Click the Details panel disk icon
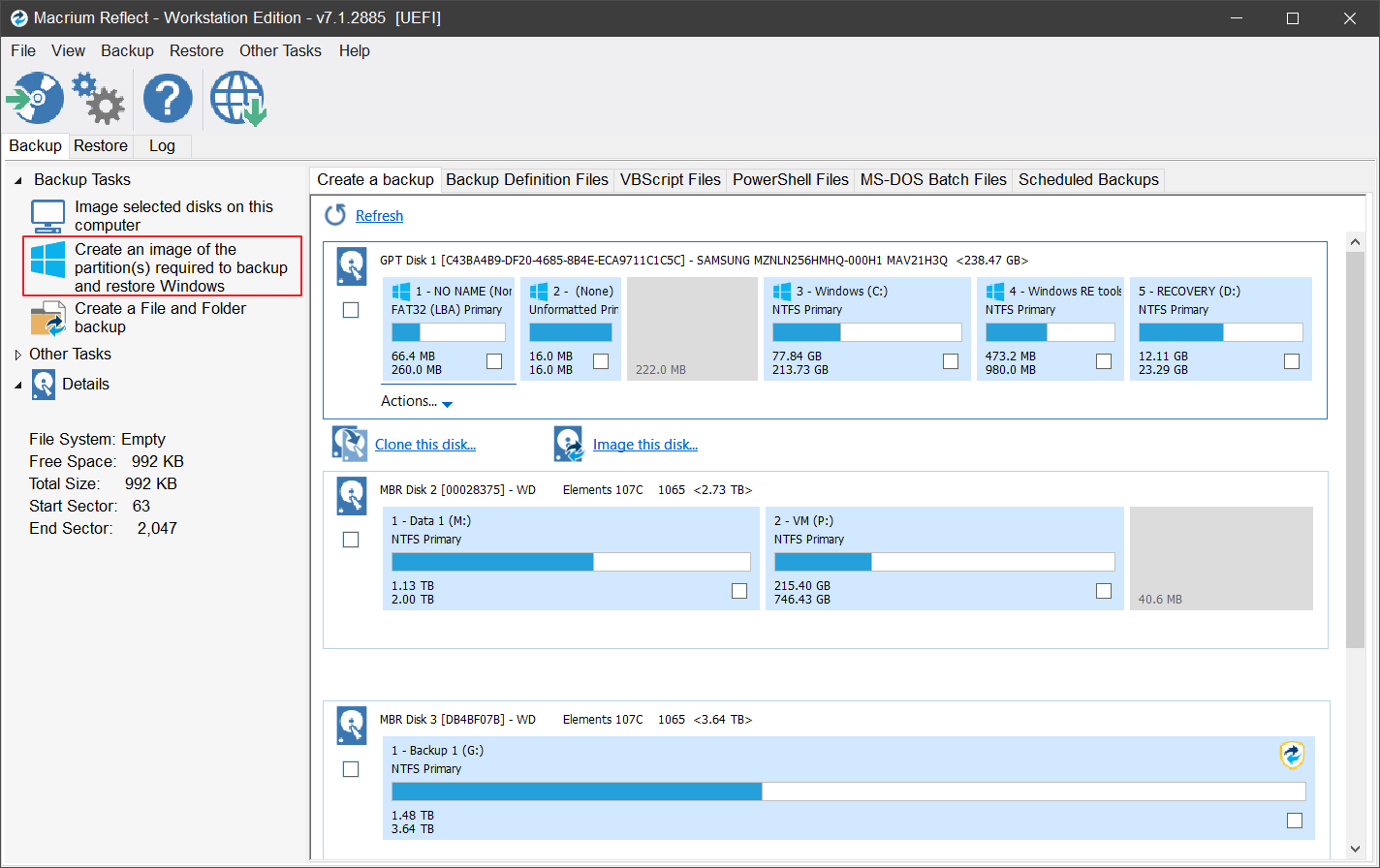Image resolution: width=1380 pixels, height=868 pixels. [x=44, y=385]
